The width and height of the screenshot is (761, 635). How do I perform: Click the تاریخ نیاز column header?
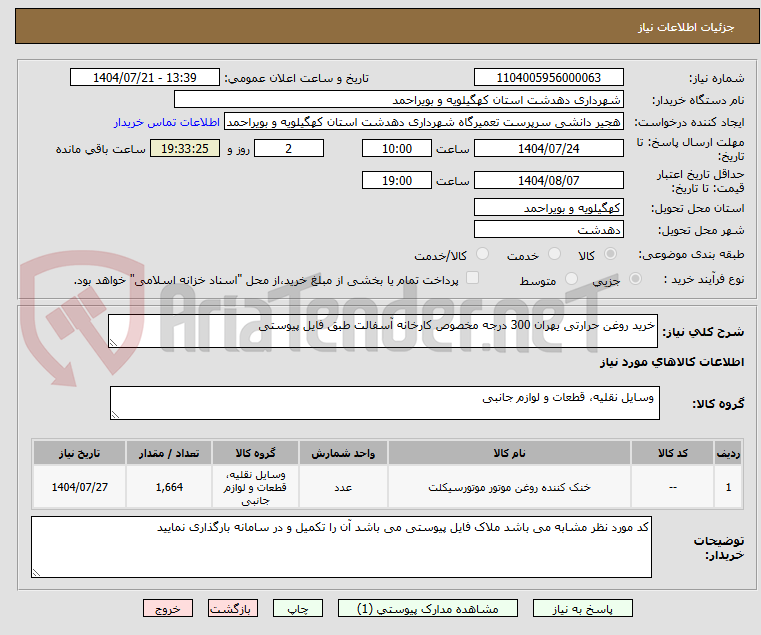tap(80, 453)
